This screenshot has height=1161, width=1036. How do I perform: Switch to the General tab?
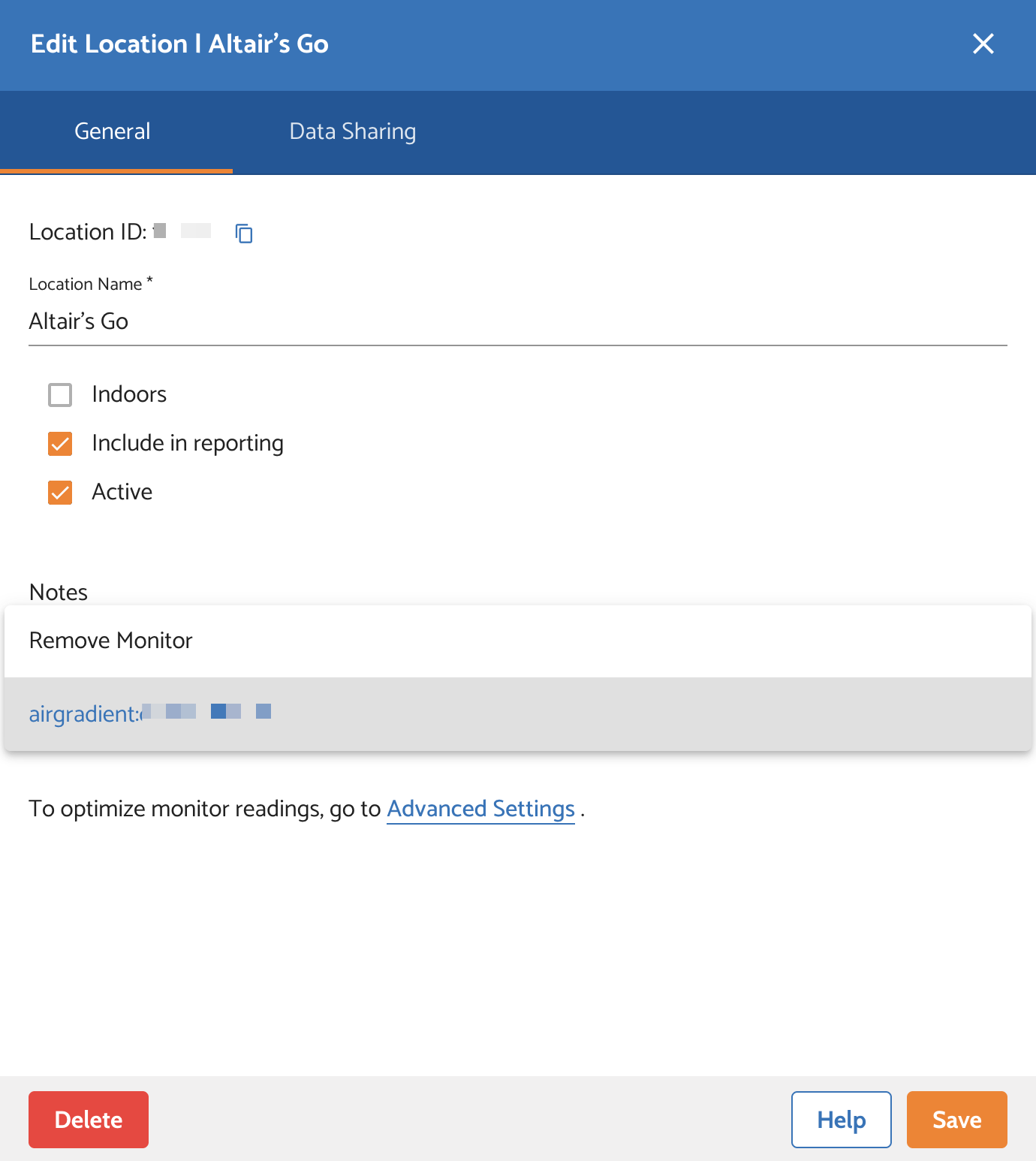click(113, 131)
